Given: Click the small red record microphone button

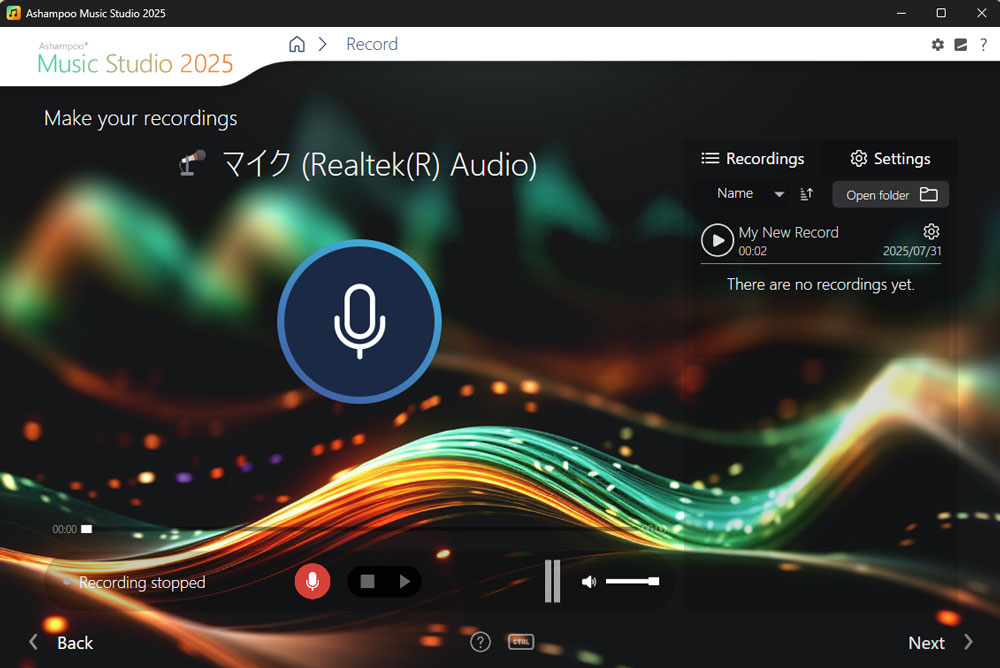Looking at the screenshot, I should [312, 581].
